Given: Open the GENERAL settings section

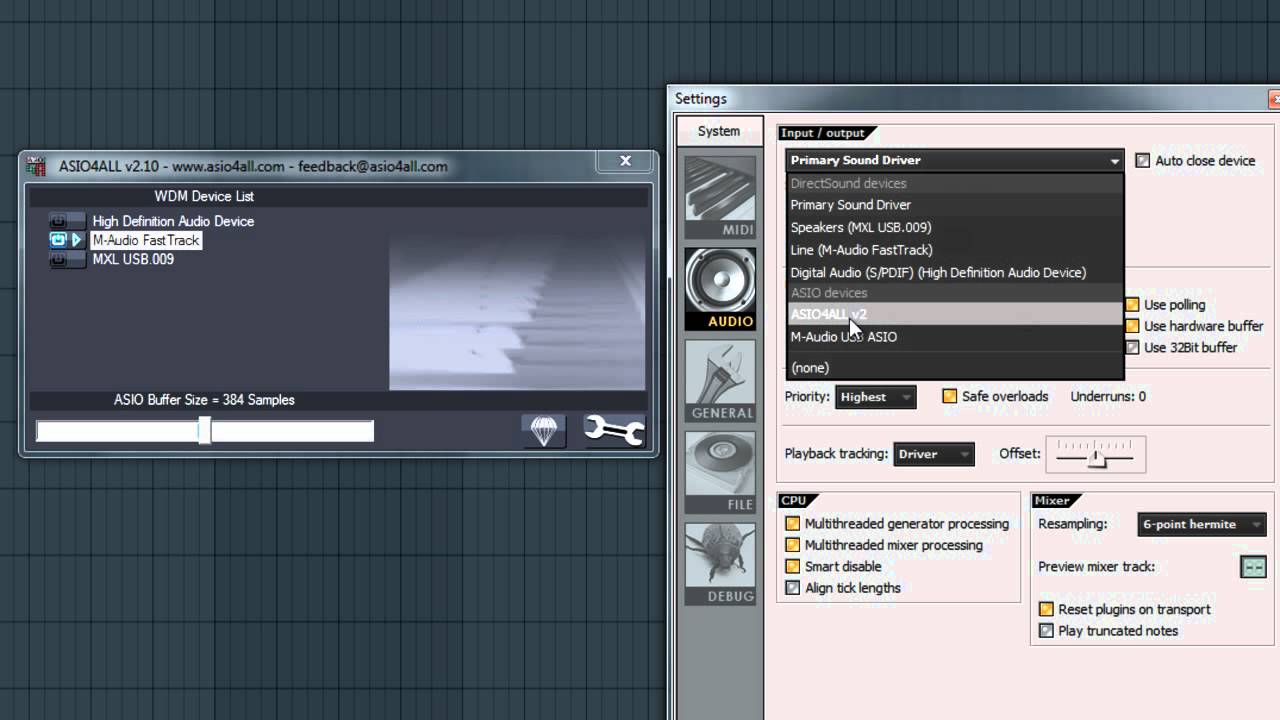Looking at the screenshot, I should coord(720,381).
